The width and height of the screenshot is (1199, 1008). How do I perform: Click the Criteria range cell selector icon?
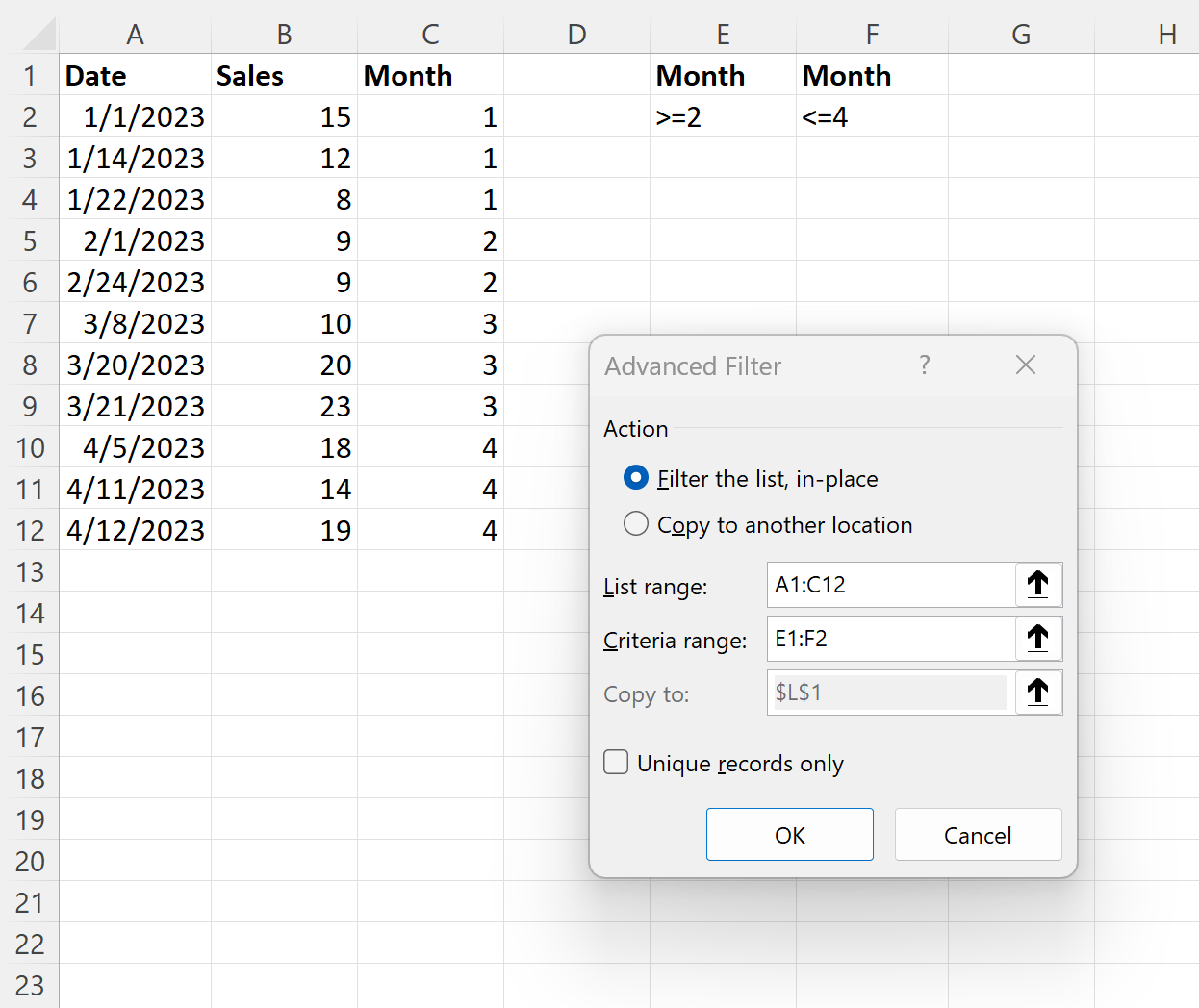click(1037, 639)
